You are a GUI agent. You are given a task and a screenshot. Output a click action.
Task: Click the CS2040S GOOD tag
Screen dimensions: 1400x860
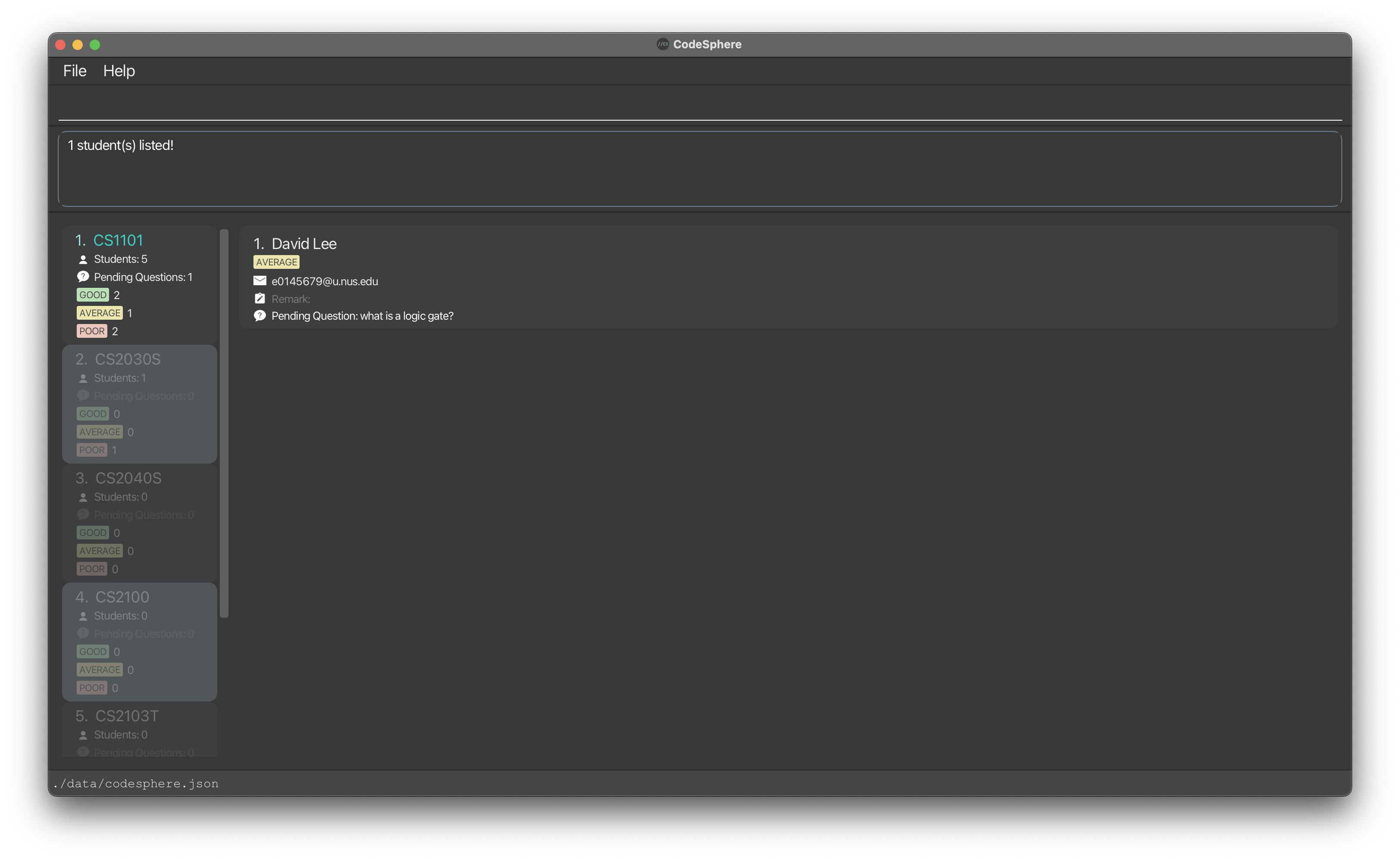tap(93, 533)
